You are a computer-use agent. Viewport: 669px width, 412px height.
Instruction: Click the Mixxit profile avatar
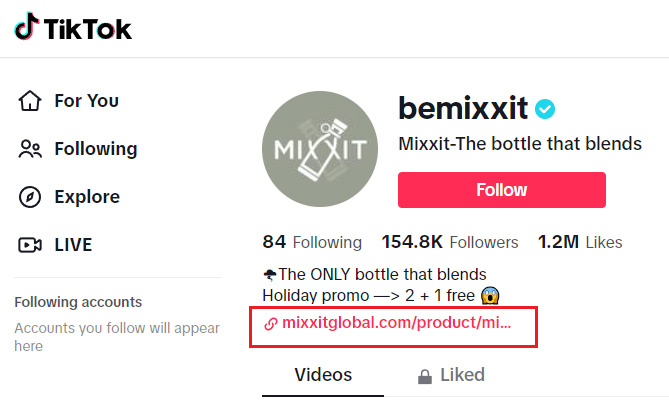tap(319, 153)
